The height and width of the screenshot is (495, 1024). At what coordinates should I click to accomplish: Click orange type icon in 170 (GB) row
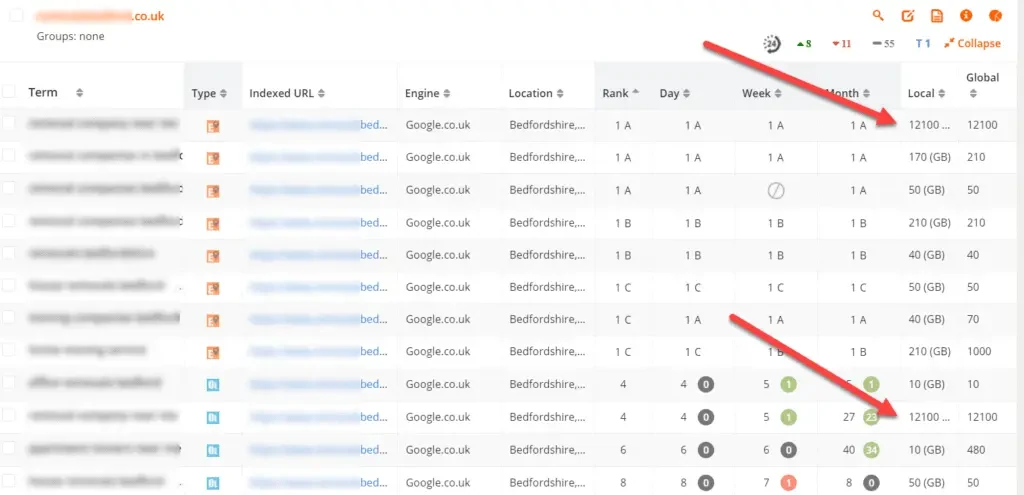click(x=213, y=158)
